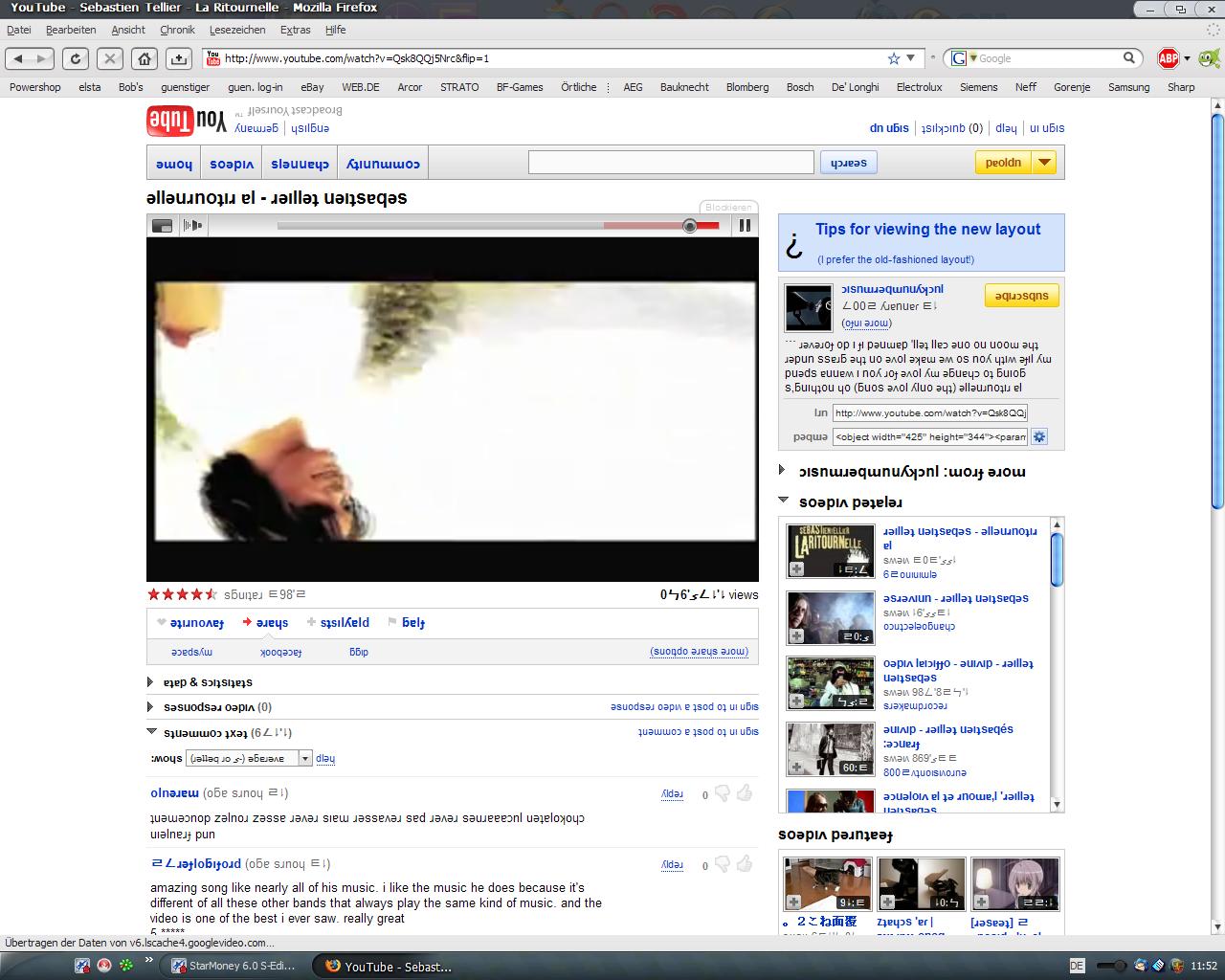Click thumbs up on profiglofer7's comment
This screenshot has width=1225, height=980.
[x=745, y=864]
